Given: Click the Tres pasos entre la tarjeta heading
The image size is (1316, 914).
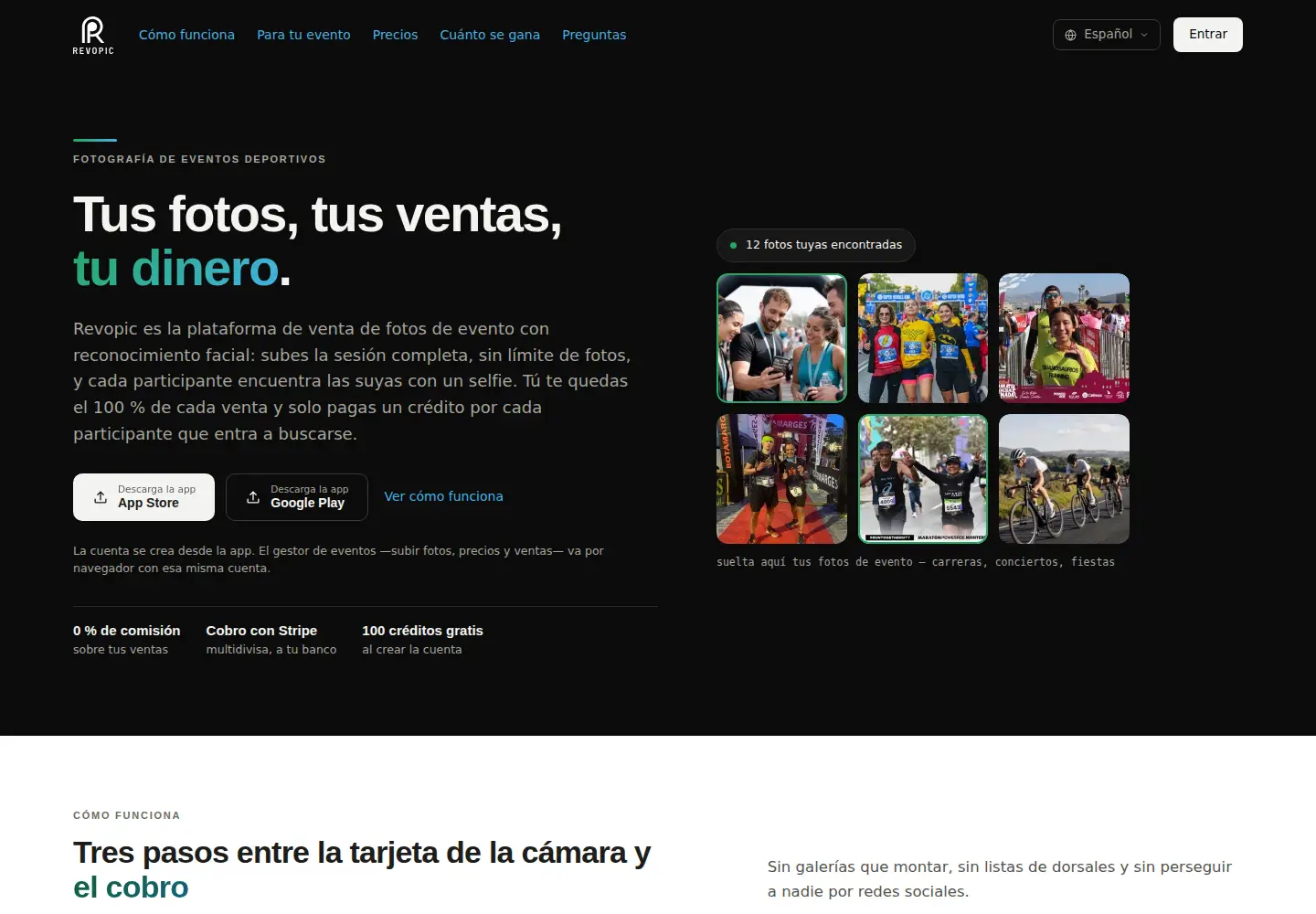Looking at the screenshot, I should (362, 869).
